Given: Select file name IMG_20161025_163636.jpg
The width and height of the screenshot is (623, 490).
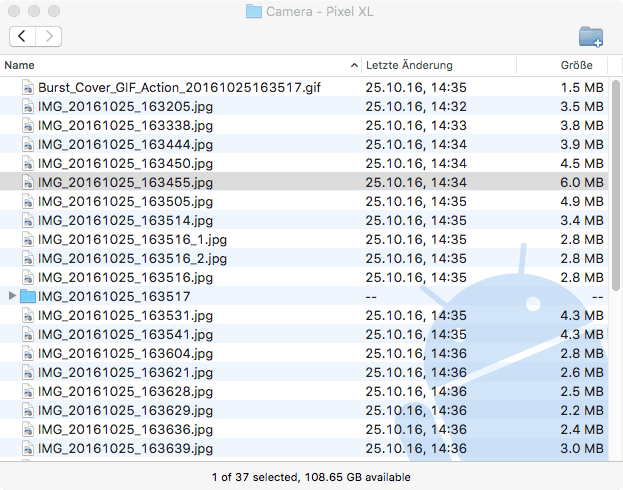Looking at the screenshot, I should [126, 430].
